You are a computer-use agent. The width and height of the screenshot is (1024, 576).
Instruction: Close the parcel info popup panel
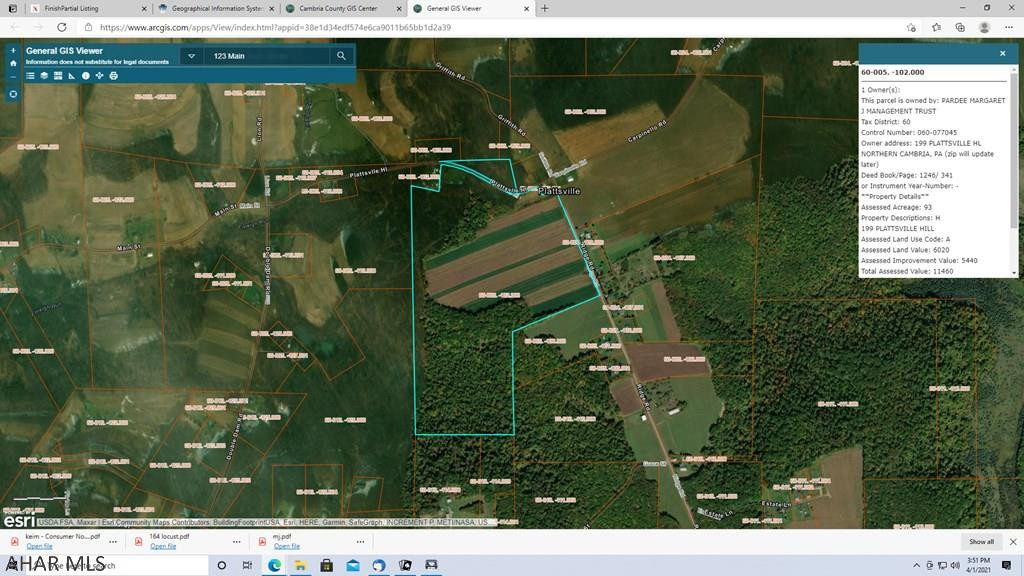click(x=1002, y=54)
